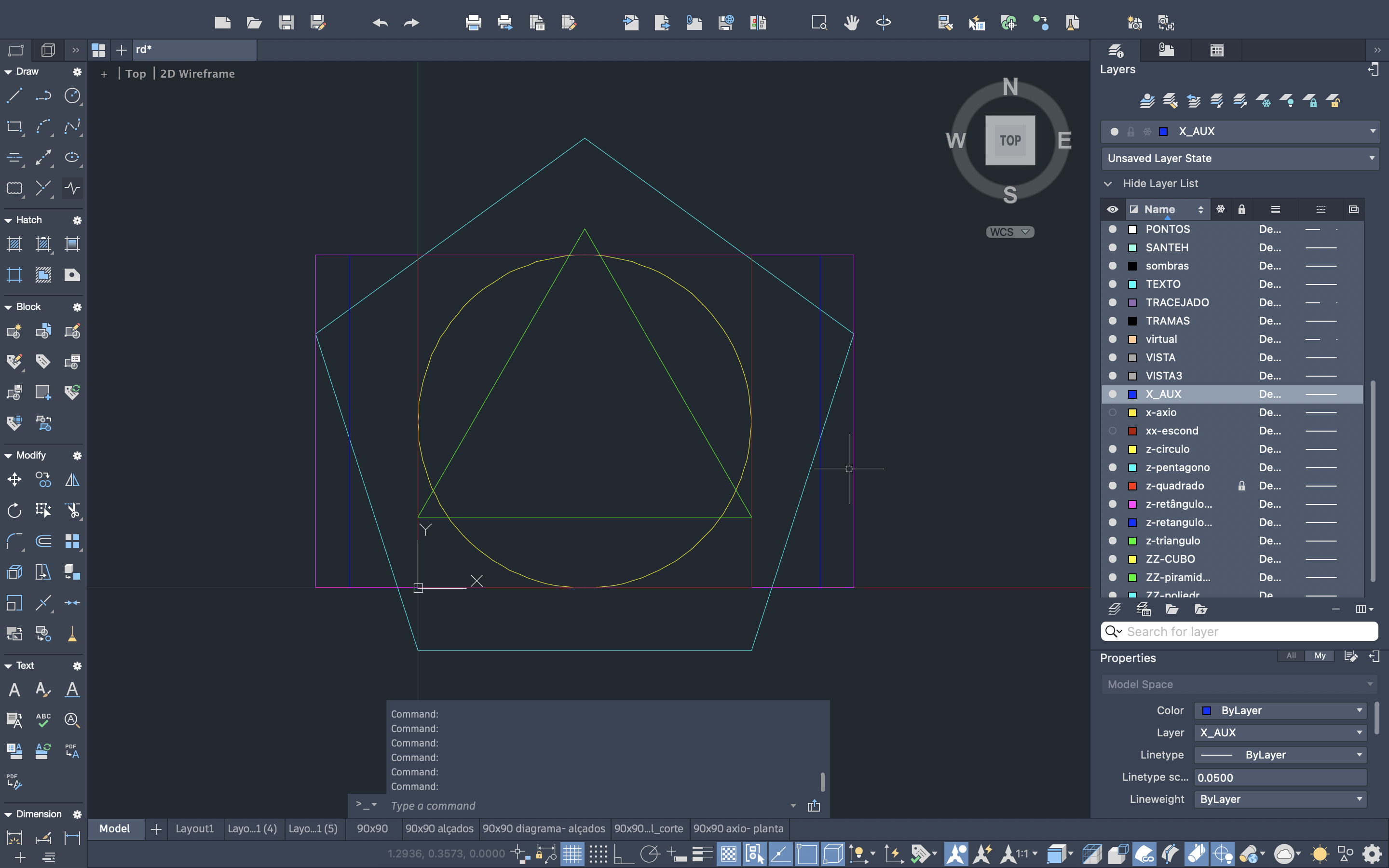The width and height of the screenshot is (1389, 868).
Task: Open the current layer X_AUX dropdown
Action: click(x=1372, y=132)
